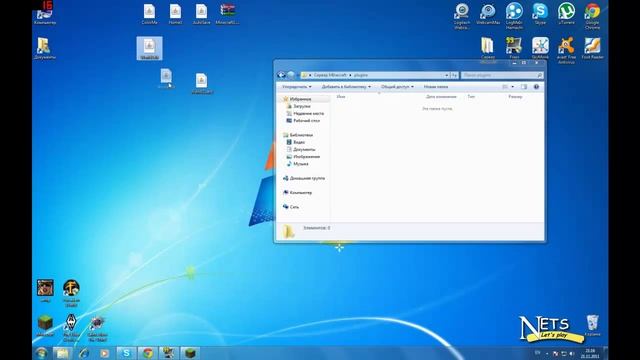Open Добавить в библиотеку dropdown
Viewport: 640px width, 360px height.
pyautogui.click(x=346, y=87)
